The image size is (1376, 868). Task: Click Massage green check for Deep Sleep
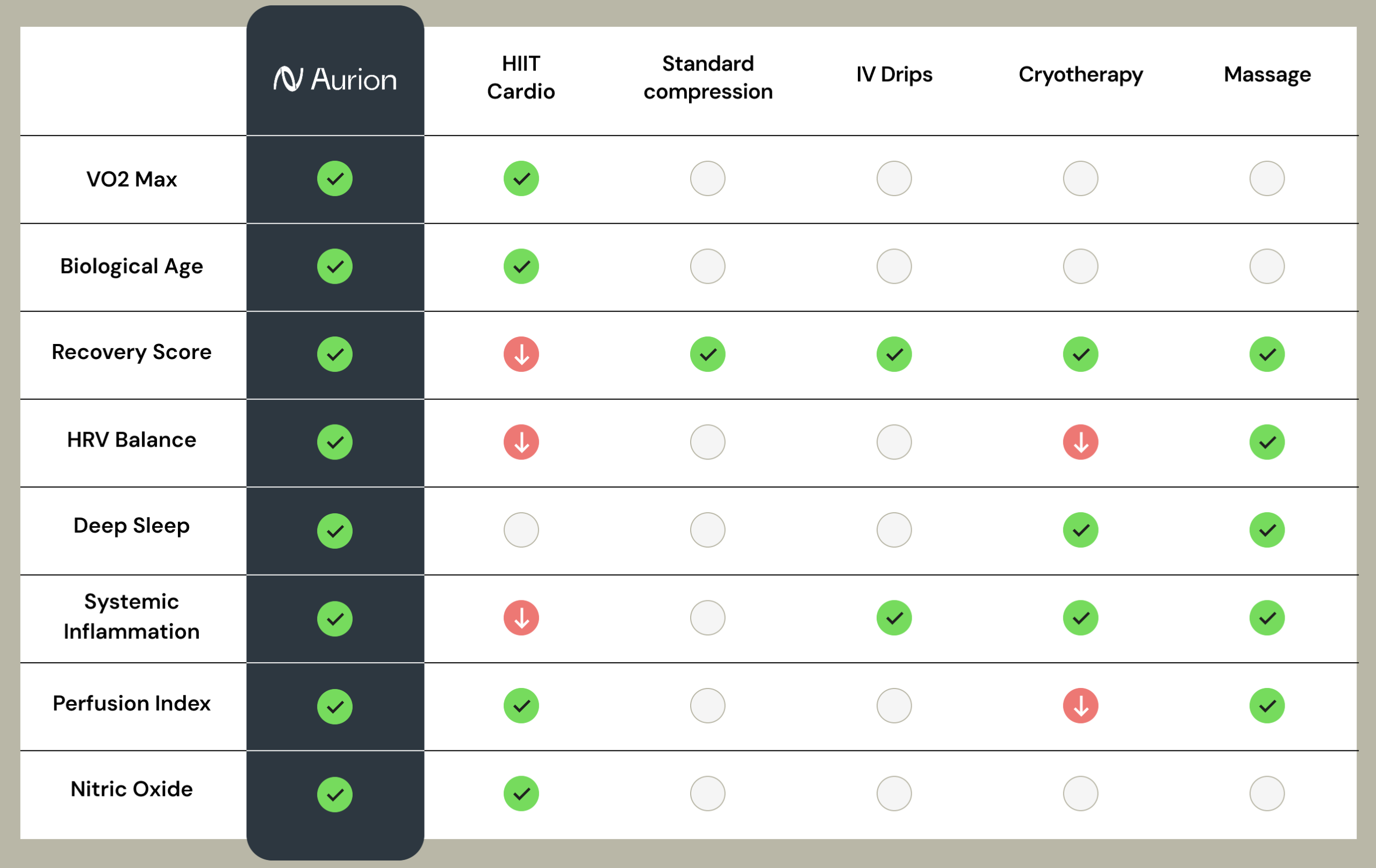(x=1267, y=530)
